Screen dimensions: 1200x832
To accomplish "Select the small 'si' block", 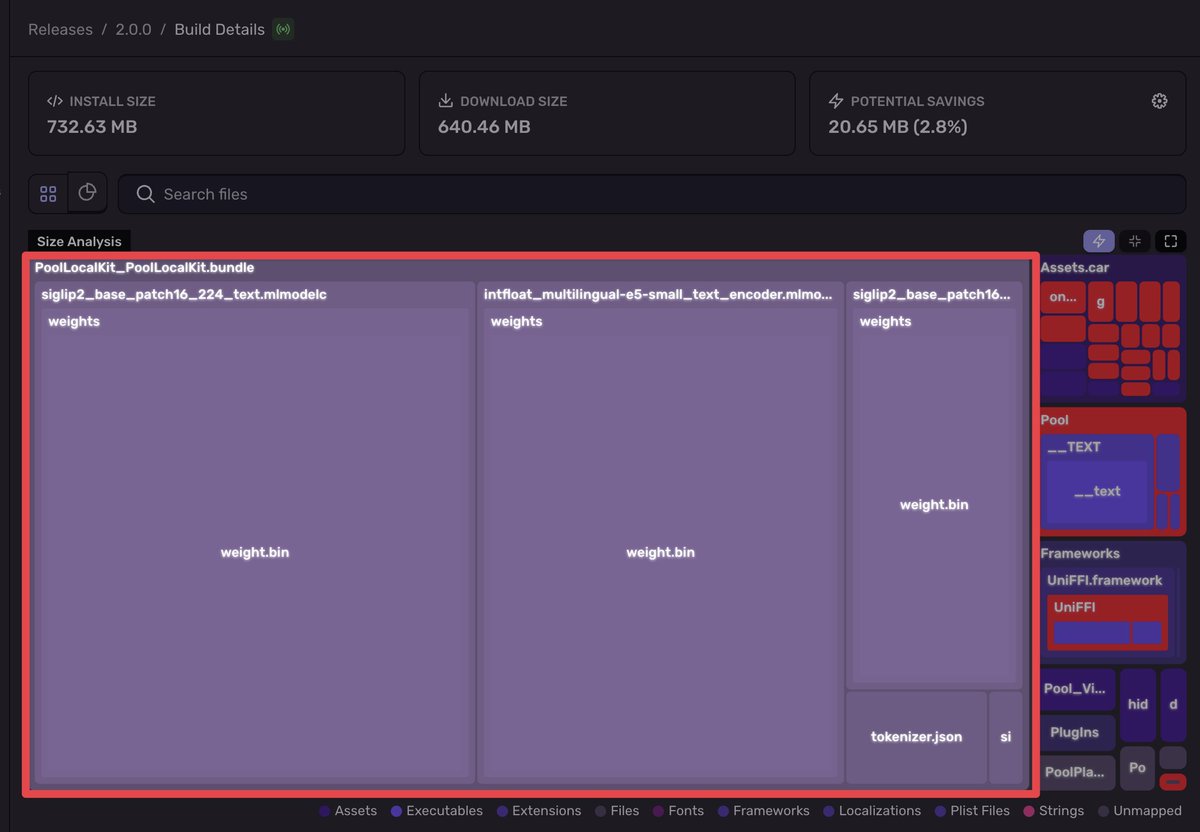I will pyautogui.click(x=1006, y=737).
